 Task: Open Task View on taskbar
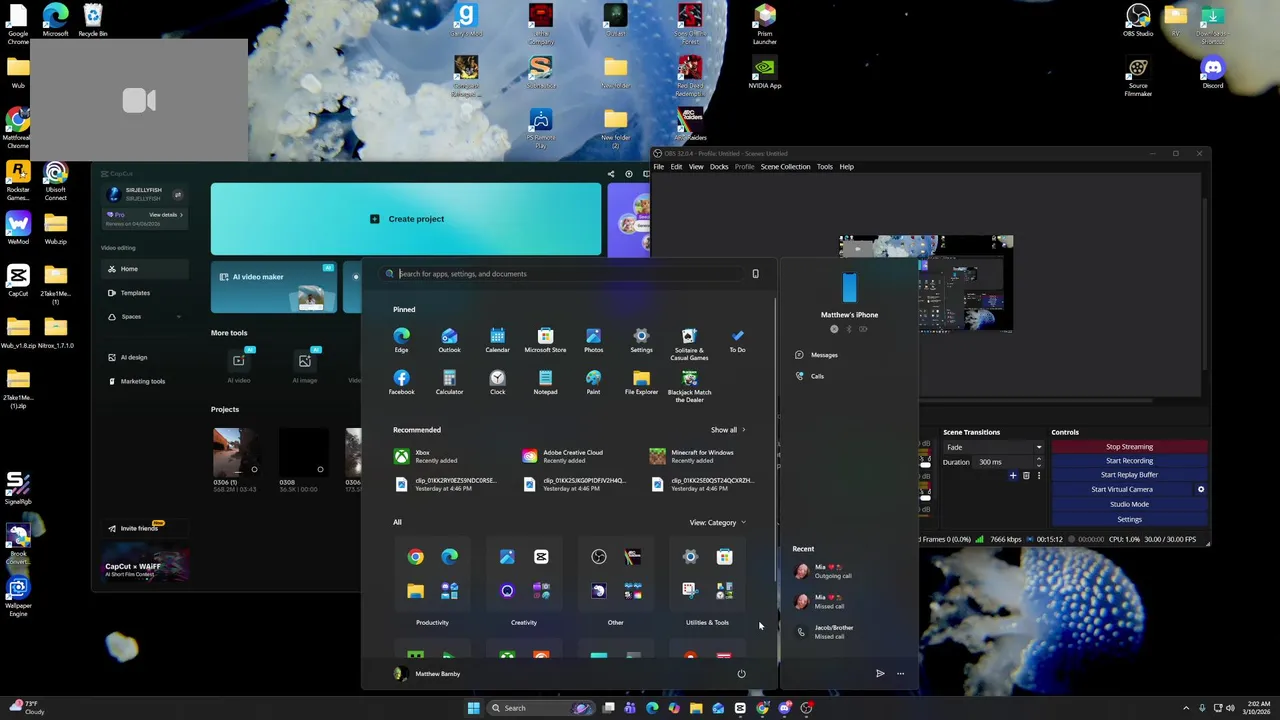click(x=608, y=708)
